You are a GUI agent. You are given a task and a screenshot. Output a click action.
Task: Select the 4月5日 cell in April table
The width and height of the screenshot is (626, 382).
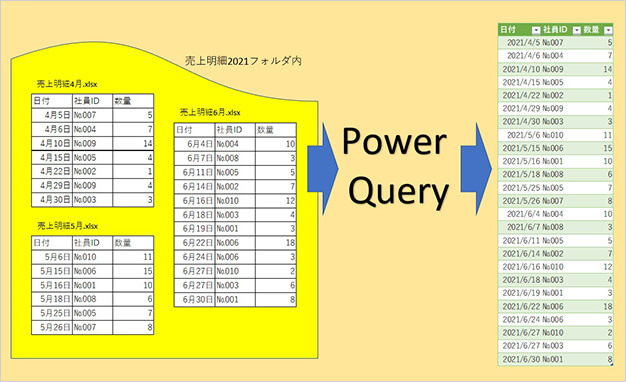click(x=52, y=115)
